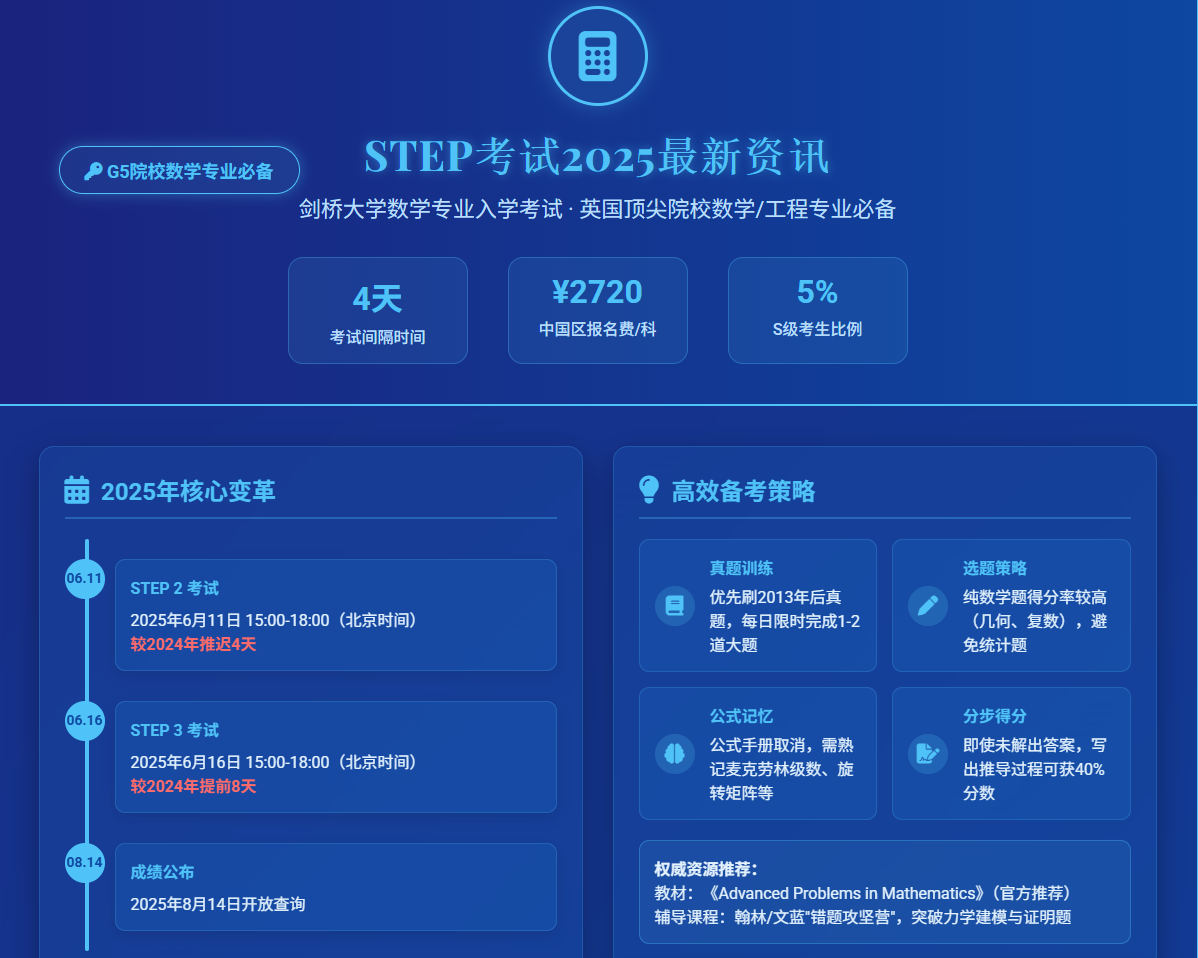
Task: Open the 5% S级考生比例 stat card
Action: click(x=818, y=310)
